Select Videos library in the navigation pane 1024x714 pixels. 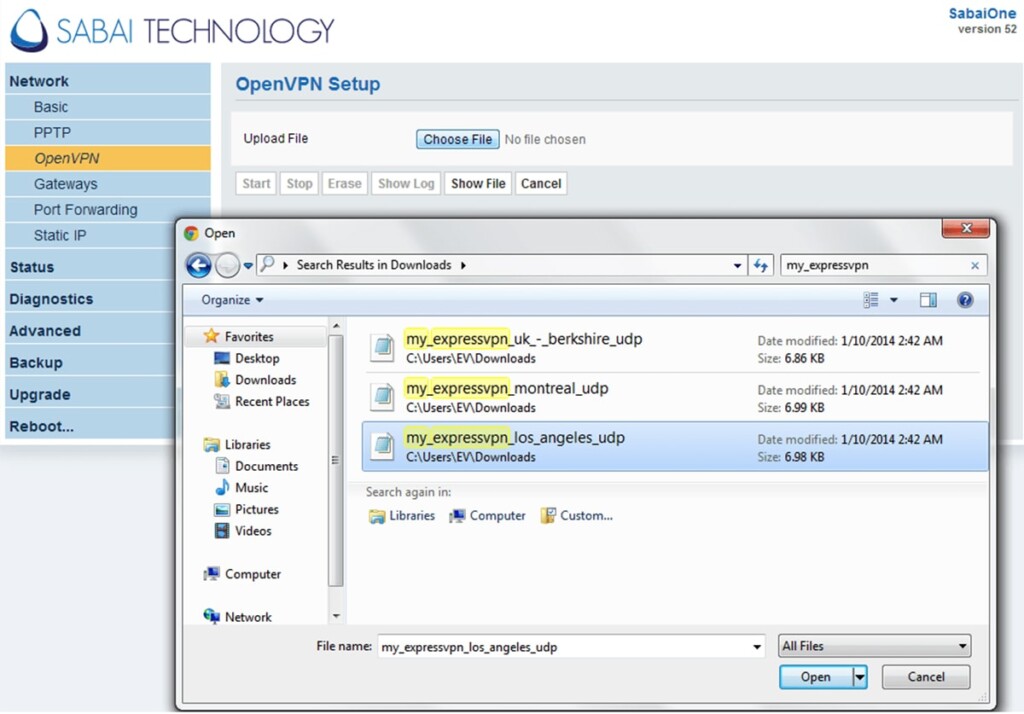pyautogui.click(x=253, y=530)
